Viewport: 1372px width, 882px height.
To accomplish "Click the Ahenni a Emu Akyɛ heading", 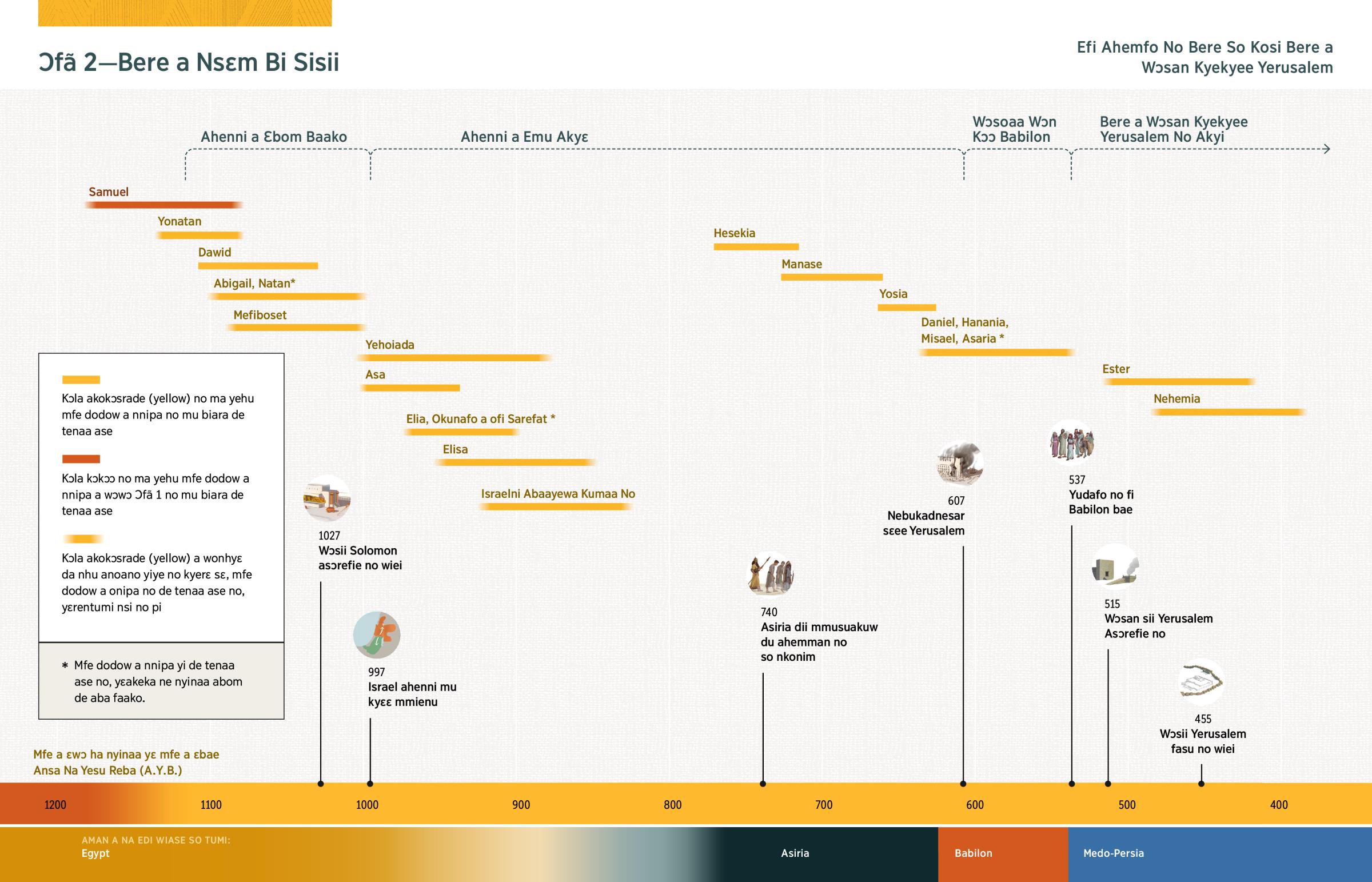I will [524, 137].
